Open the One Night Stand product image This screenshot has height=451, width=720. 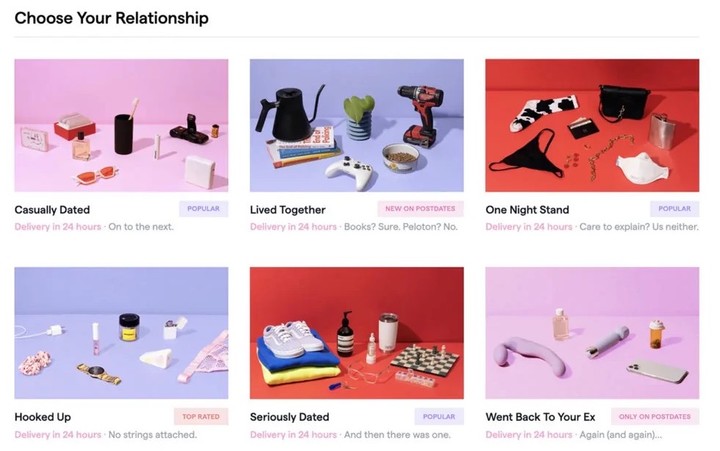[x=592, y=125]
